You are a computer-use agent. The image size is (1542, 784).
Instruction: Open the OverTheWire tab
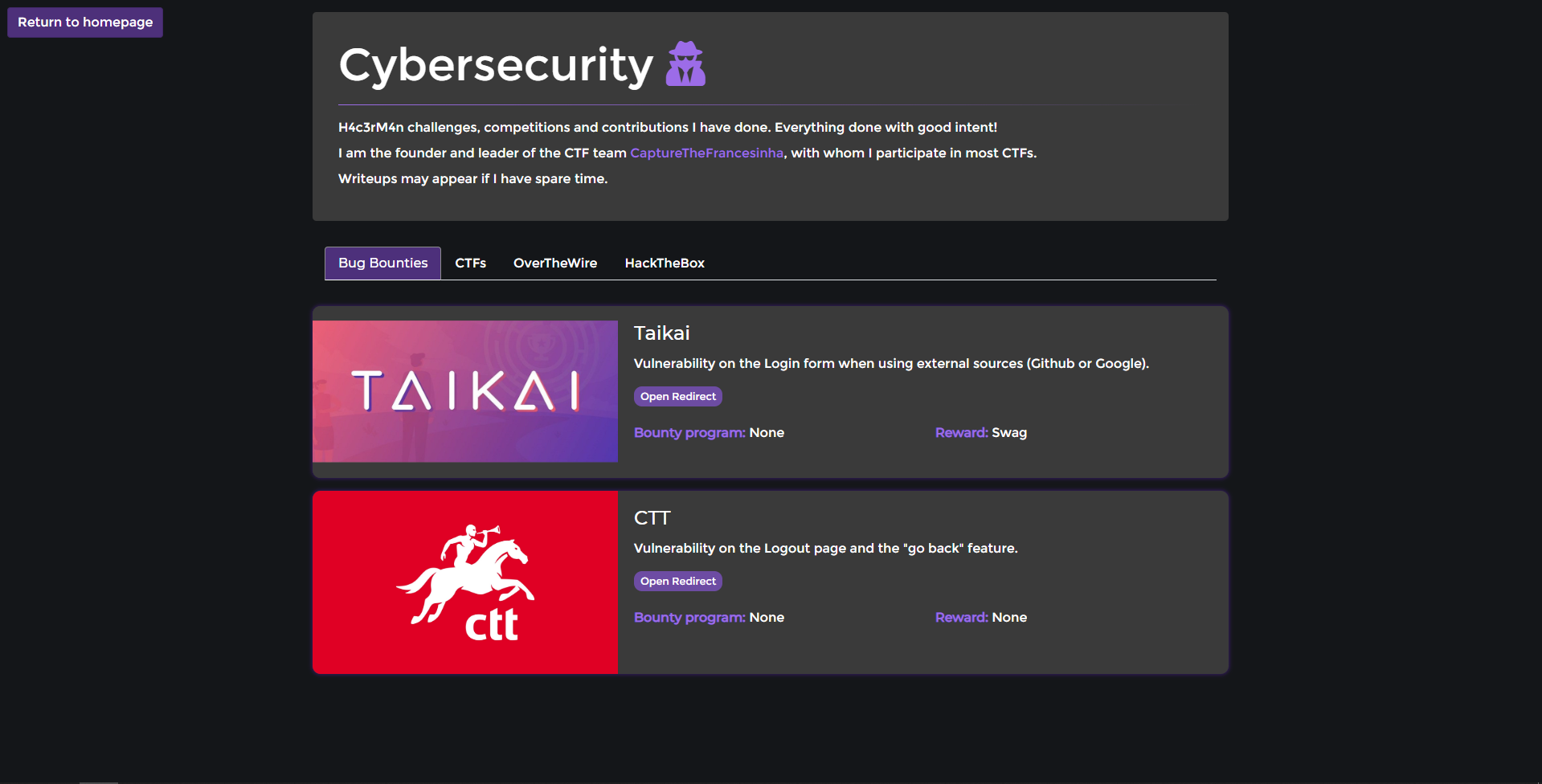pos(555,263)
